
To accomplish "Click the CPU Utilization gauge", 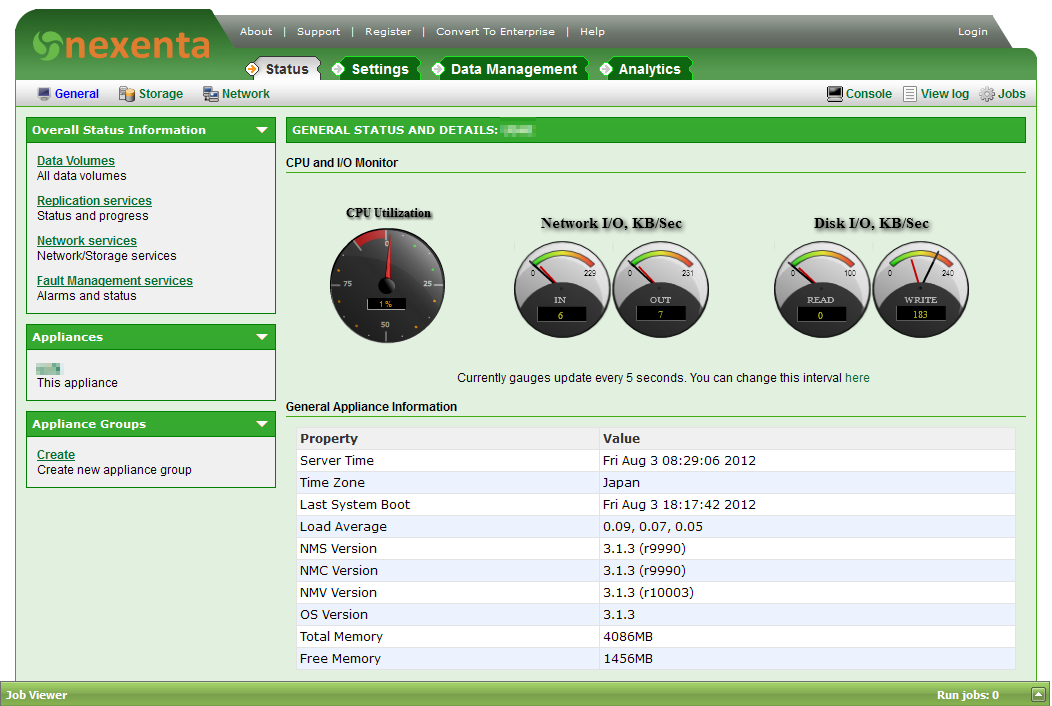I will pos(388,286).
